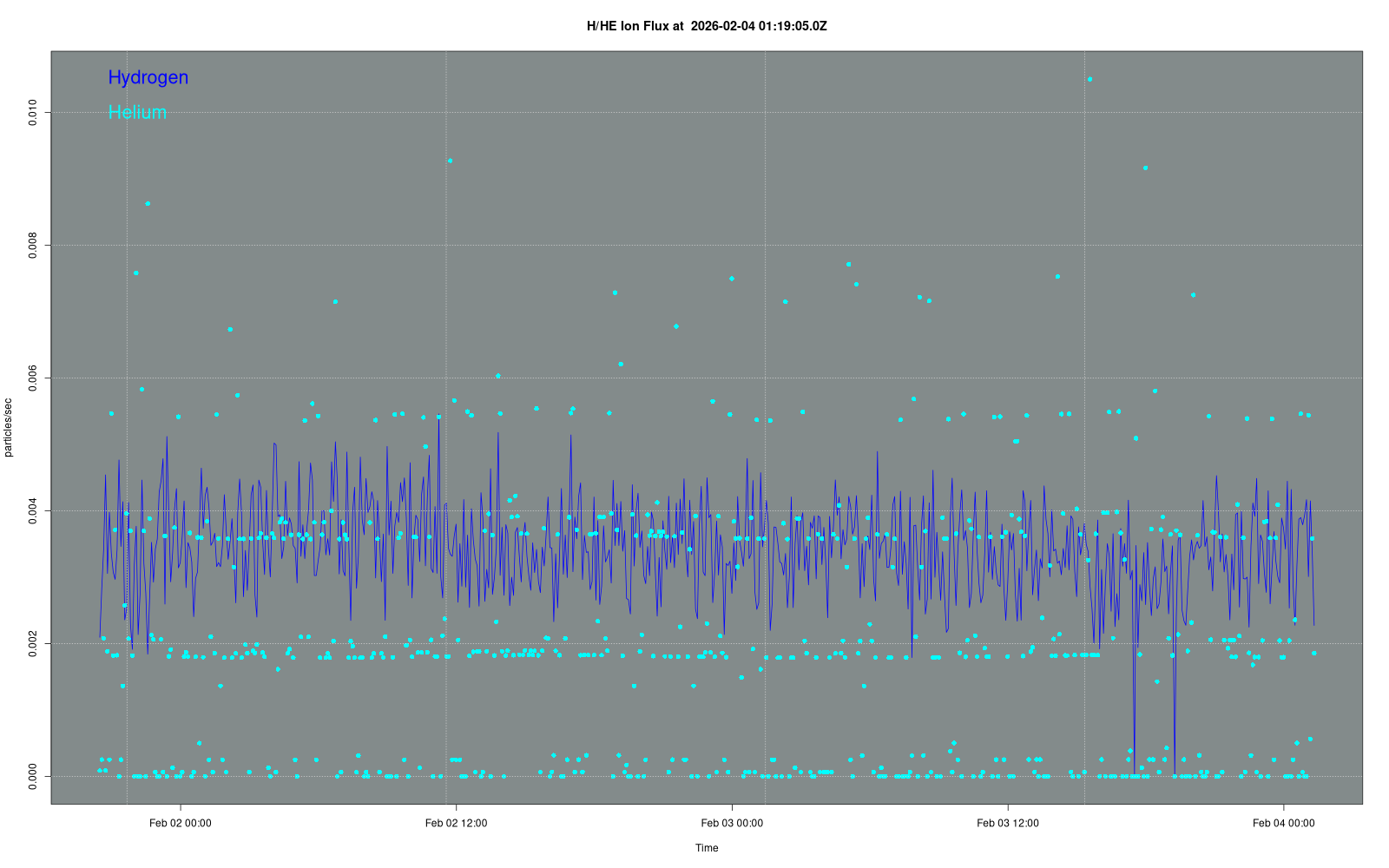Click the Time x-axis label
Image resolution: width=1389 pixels, height=868 pixels.
[707, 848]
